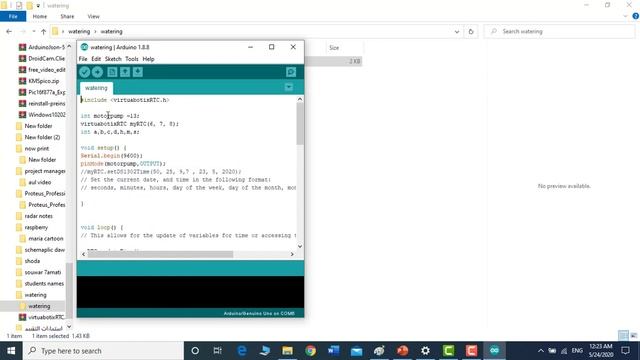Open the Mail app from the taskbar
Viewport: 640px width, 360px height.
[356, 351]
